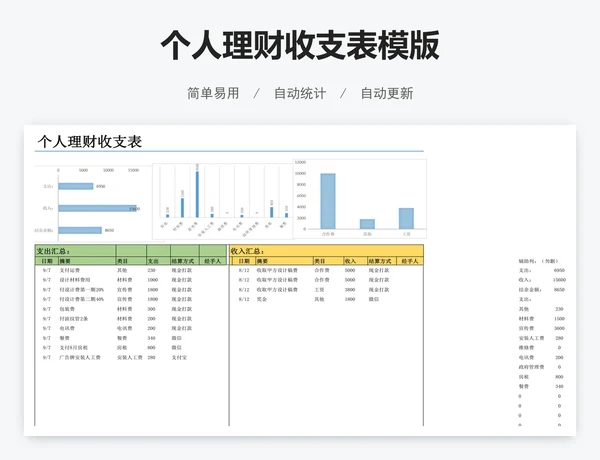Screen dimensions: 600x460
Task: Click income amount 3800 in 工资 row
Action: click(x=350, y=290)
